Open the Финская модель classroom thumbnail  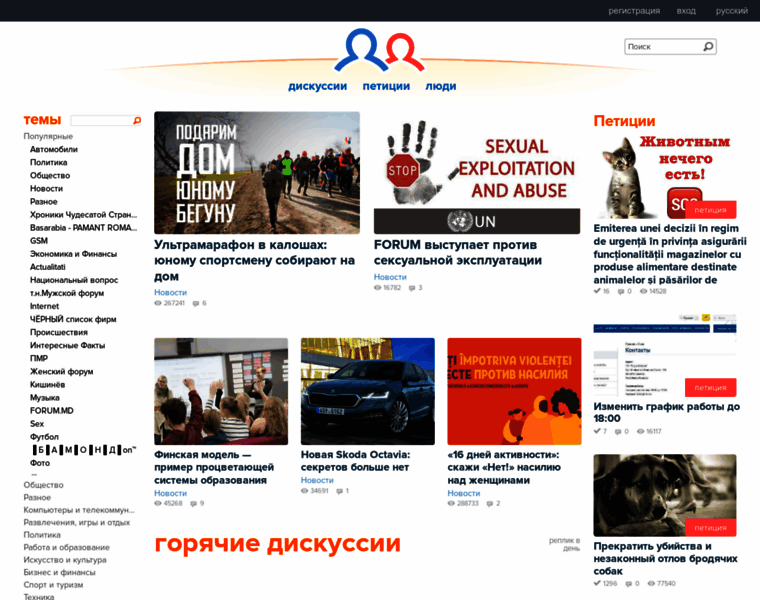pos(221,392)
